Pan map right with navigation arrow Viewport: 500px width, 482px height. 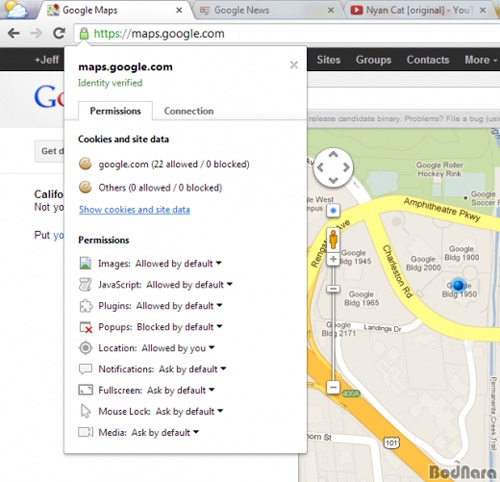(346, 167)
